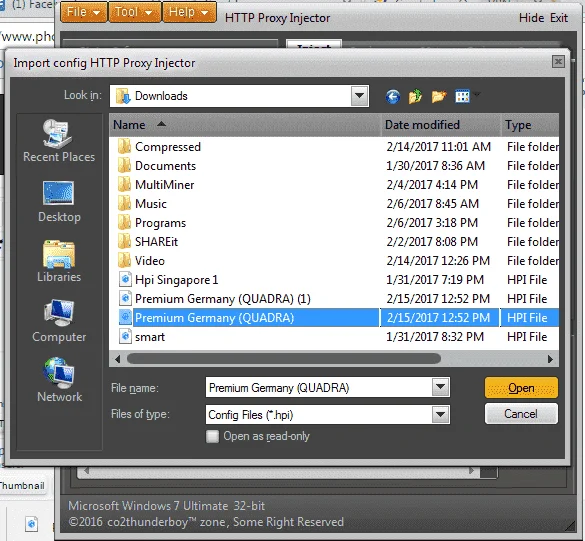
Task: Browse Network in places bar
Action: (x=59, y=381)
